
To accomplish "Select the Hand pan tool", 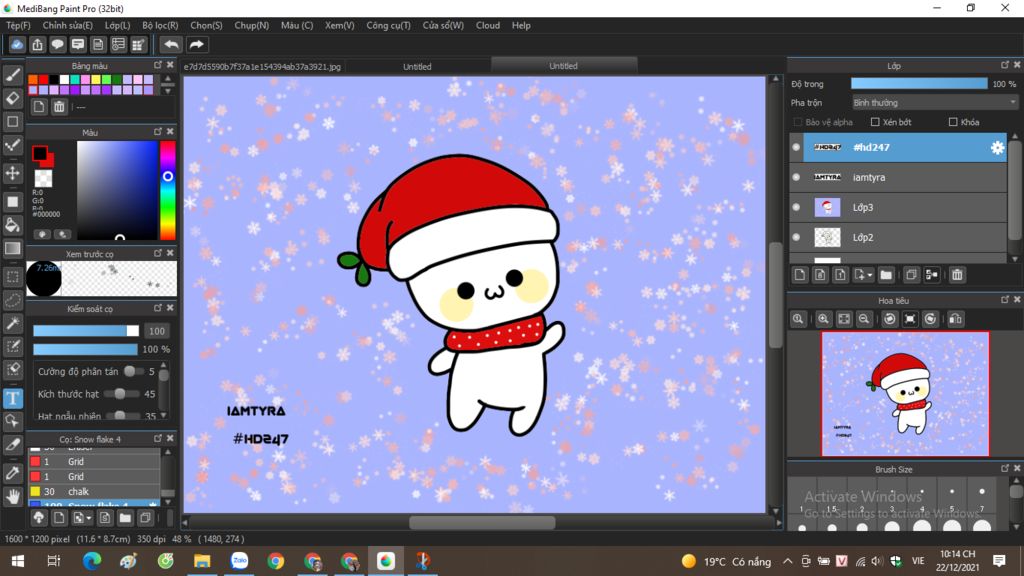I will pos(12,497).
